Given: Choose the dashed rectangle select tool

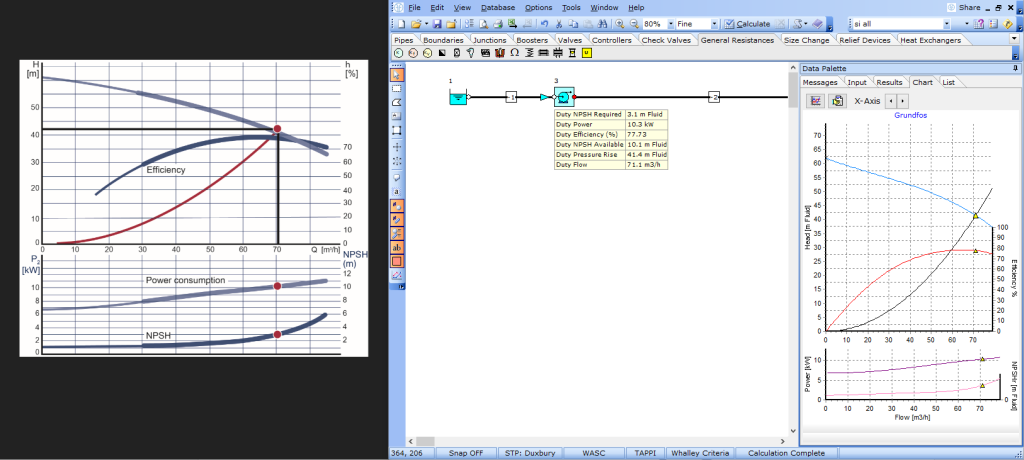Looking at the screenshot, I should tap(396, 88).
